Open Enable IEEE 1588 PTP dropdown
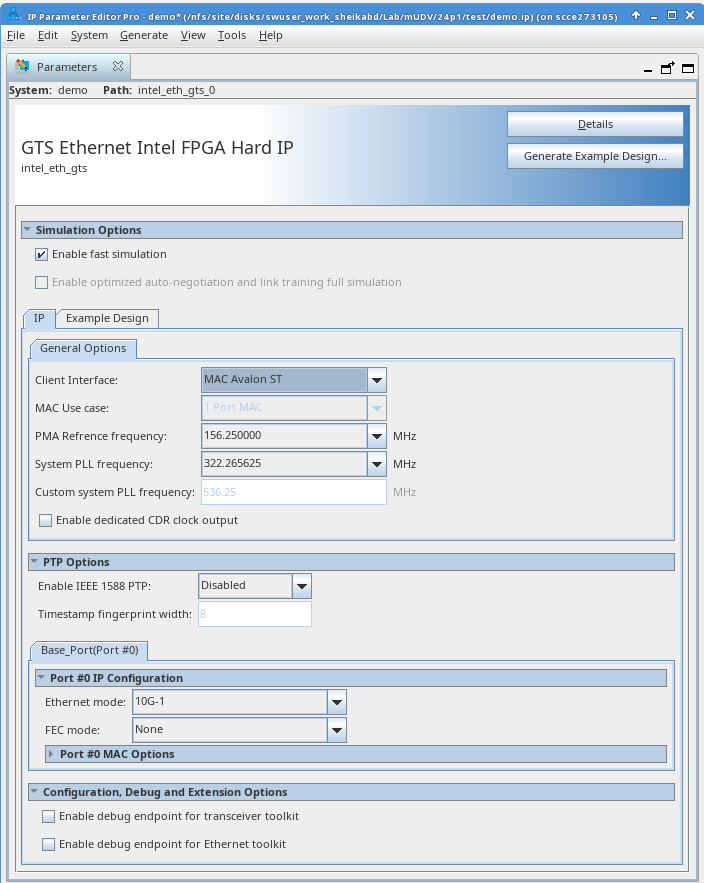The height and width of the screenshot is (883, 704). tap(302, 586)
